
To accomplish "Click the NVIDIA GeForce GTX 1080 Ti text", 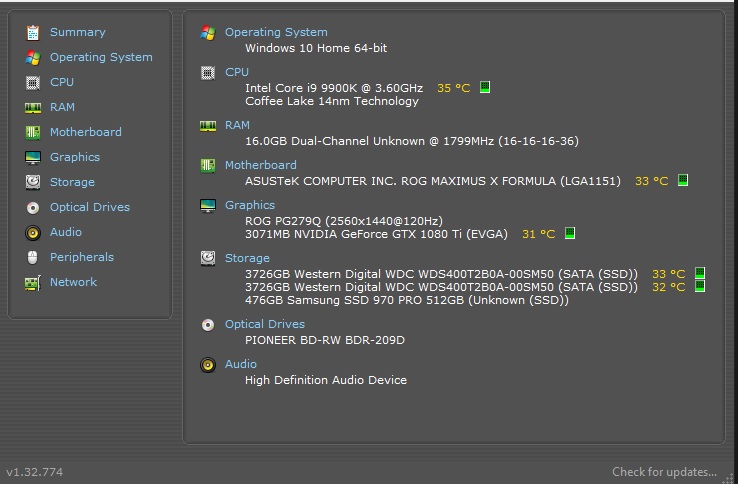I will pos(376,234).
